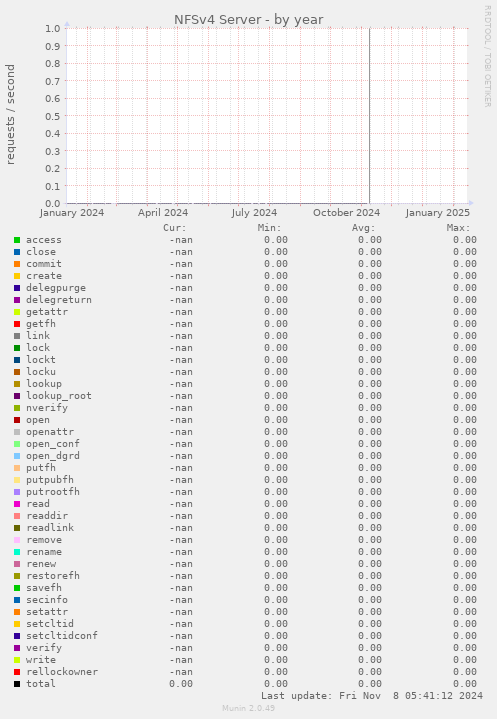
Task: Click the gray link legend swatch
Action: click(x=17, y=336)
